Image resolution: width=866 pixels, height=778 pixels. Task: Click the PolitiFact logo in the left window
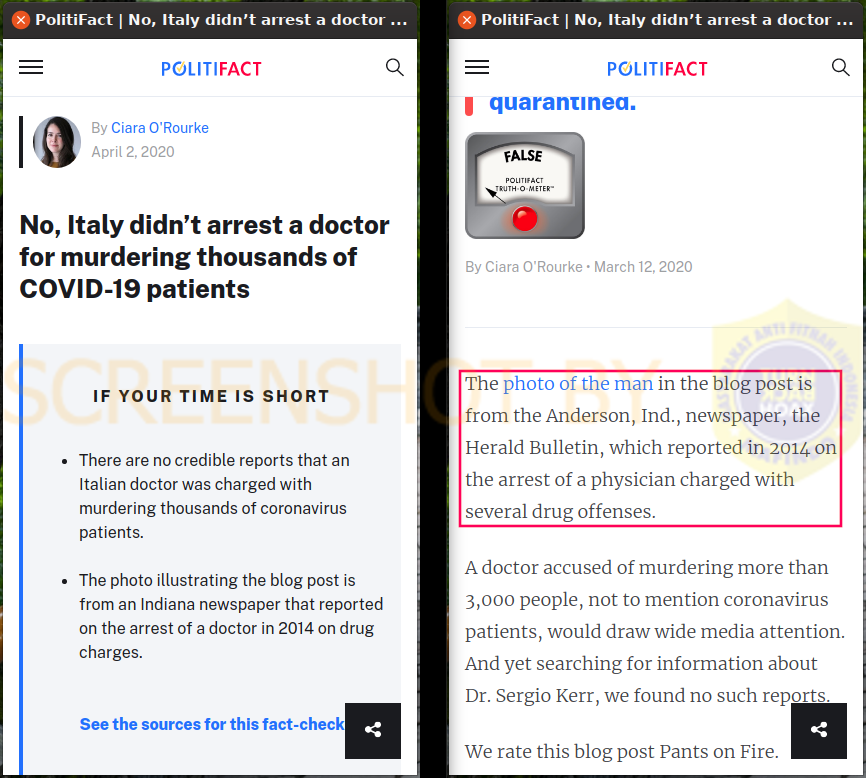click(x=211, y=68)
